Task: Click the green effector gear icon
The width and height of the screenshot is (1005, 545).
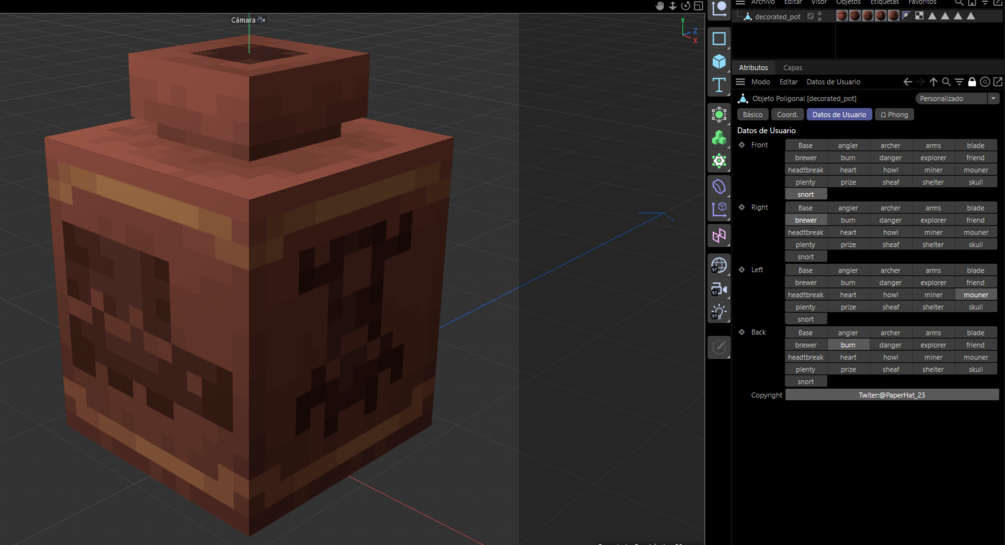Action: (x=718, y=161)
